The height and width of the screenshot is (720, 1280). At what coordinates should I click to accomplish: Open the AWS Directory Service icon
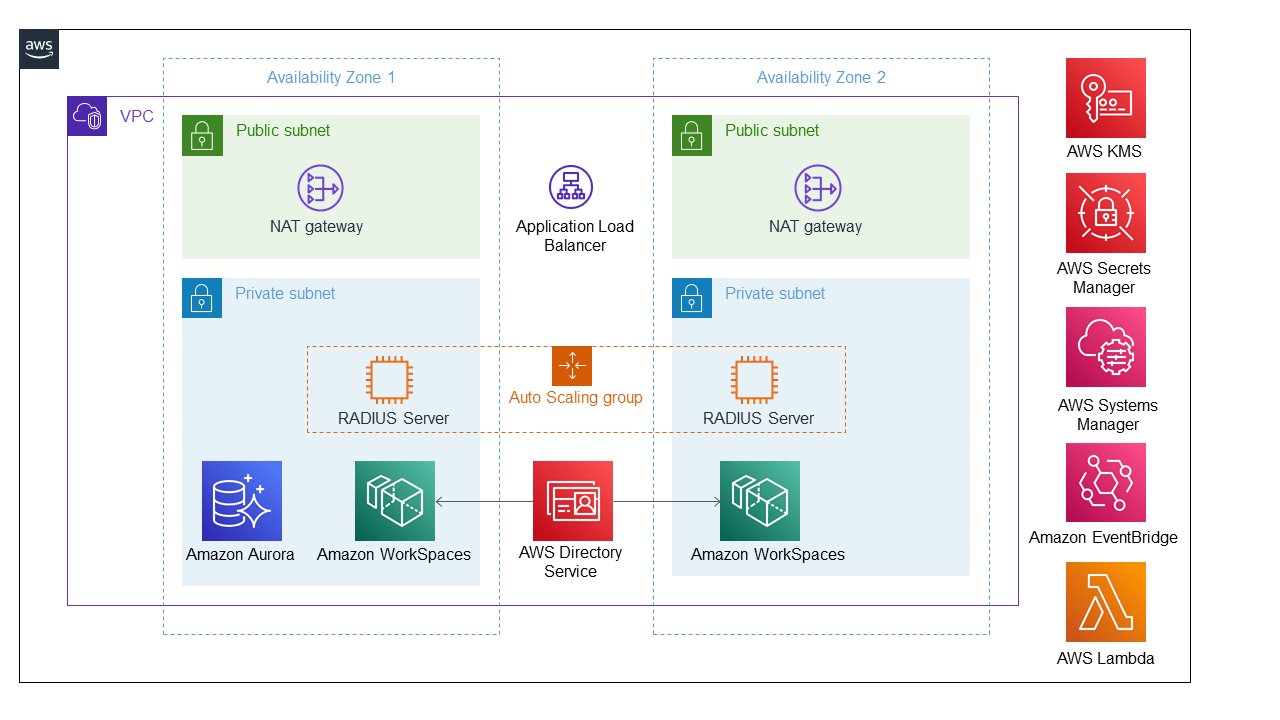point(572,500)
